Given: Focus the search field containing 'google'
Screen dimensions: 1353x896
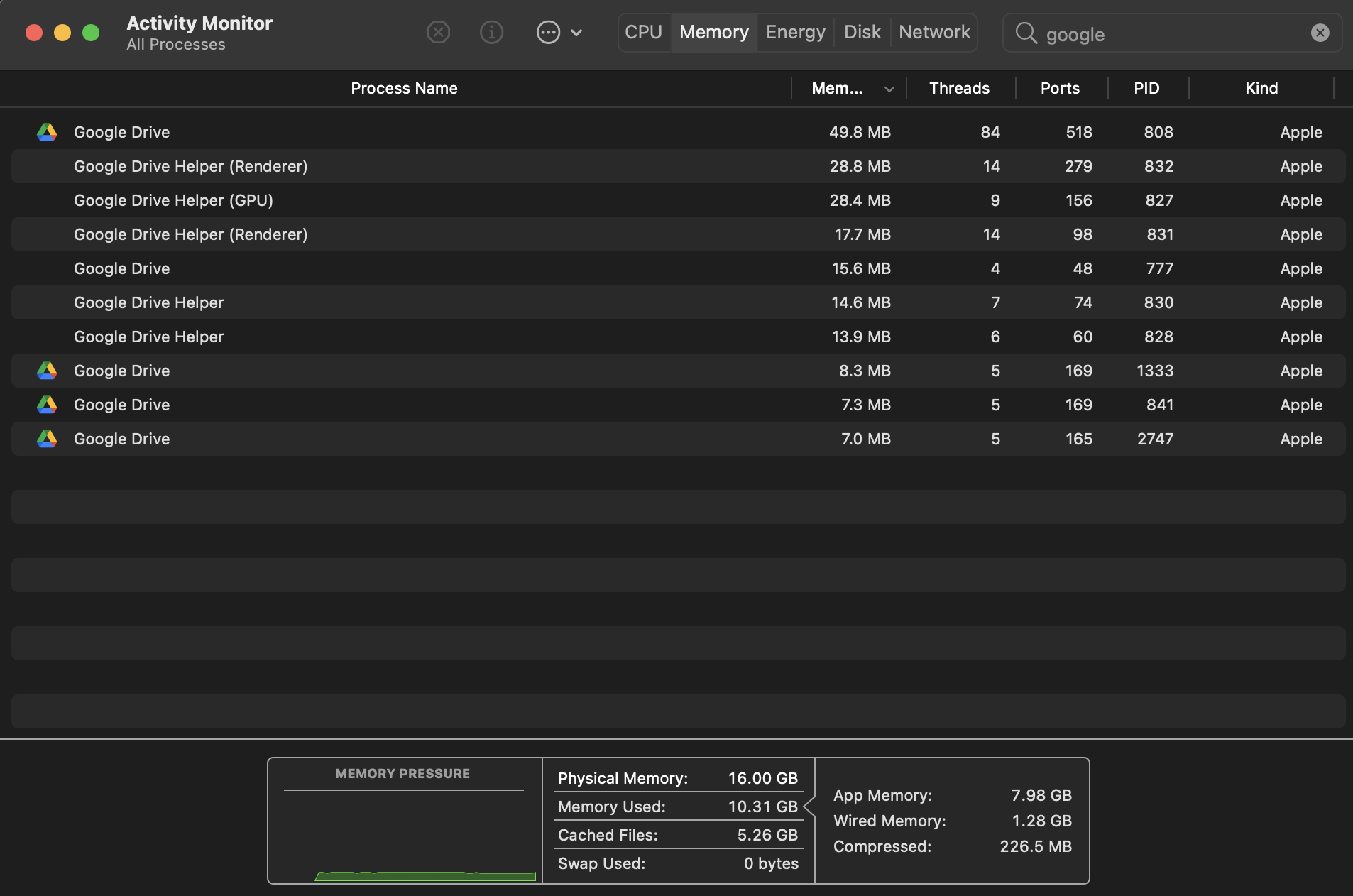Looking at the screenshot, I should (x=1172, y=33).
